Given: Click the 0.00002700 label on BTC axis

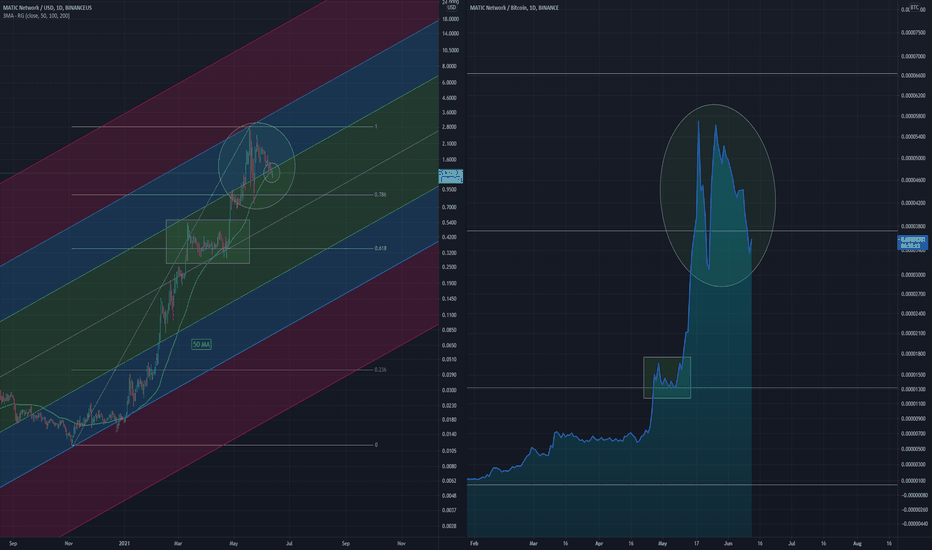Looking at the screenshot, I should click(x=914, y=294).
